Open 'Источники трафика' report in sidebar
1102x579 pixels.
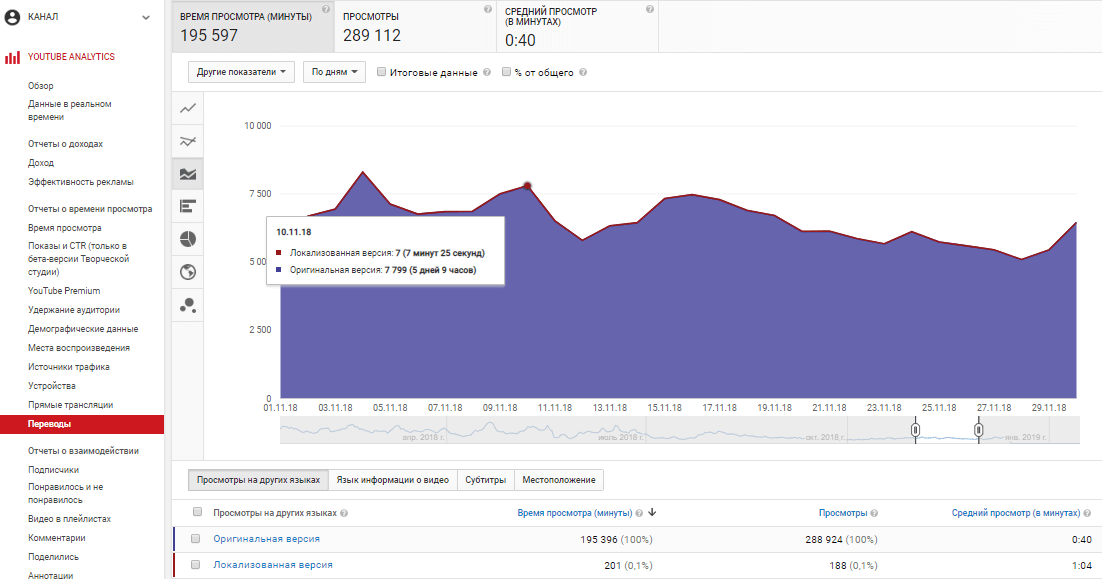point(69,367)
